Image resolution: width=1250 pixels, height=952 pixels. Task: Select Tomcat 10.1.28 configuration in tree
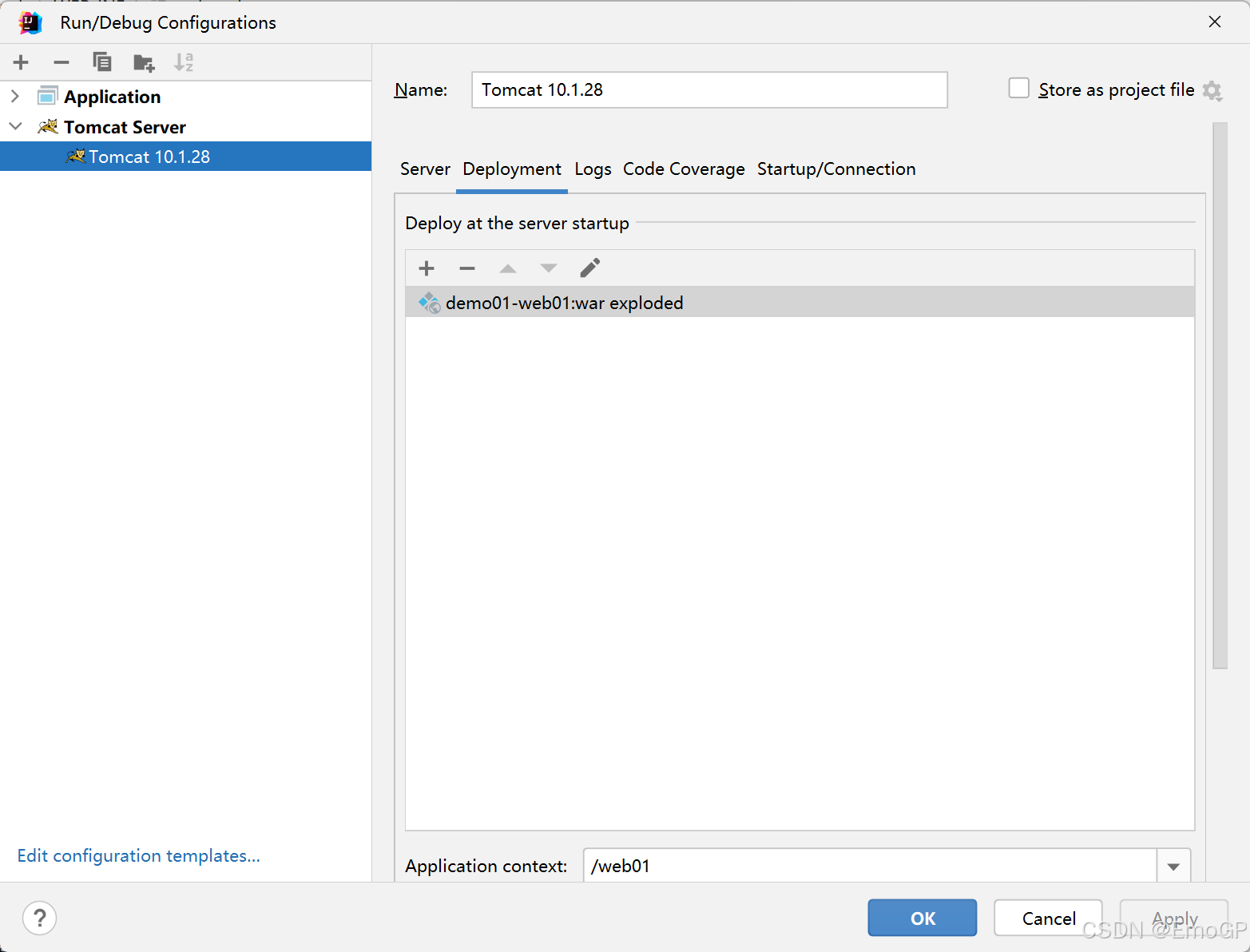coord(185,157)
